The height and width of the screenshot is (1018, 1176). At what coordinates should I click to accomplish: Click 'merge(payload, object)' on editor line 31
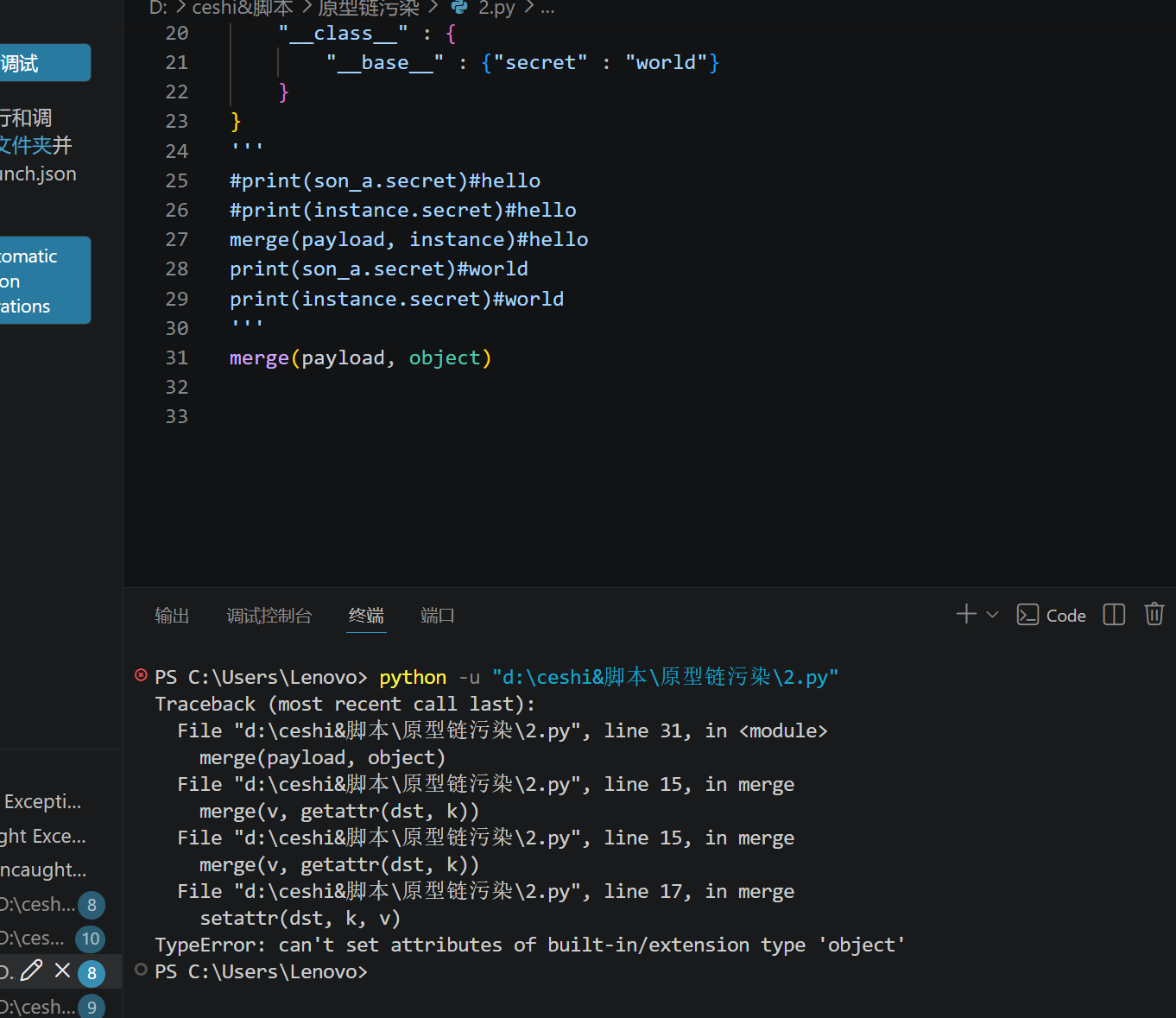pos(360,357)
